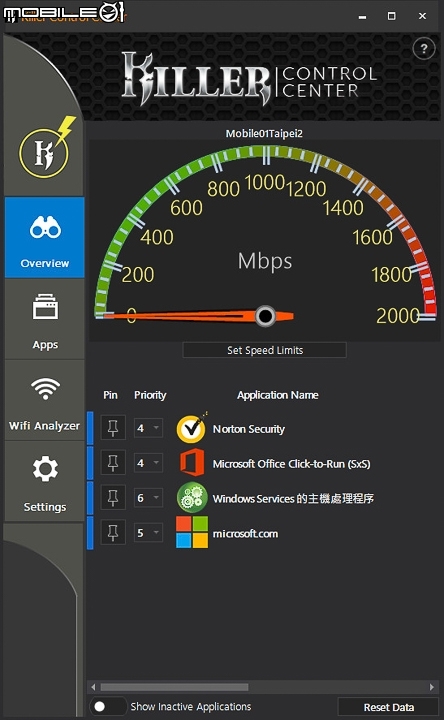Pin Norton Security application
The image size is (444, 720).
[113, 428]
